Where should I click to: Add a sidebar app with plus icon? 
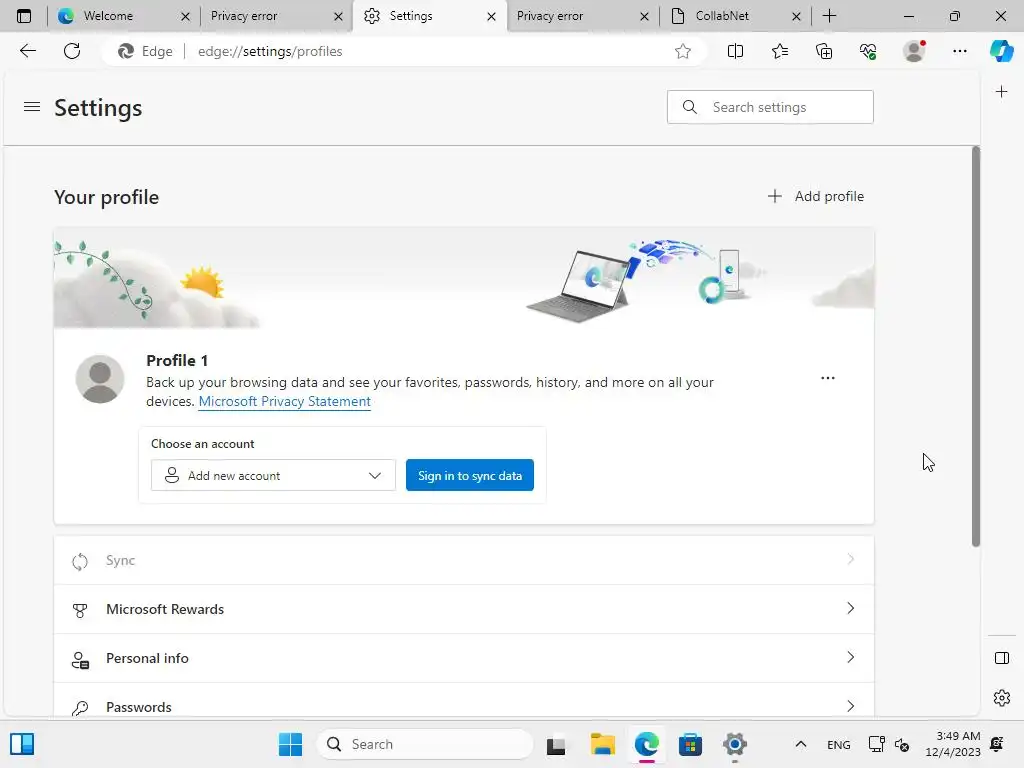point(1001,92)
